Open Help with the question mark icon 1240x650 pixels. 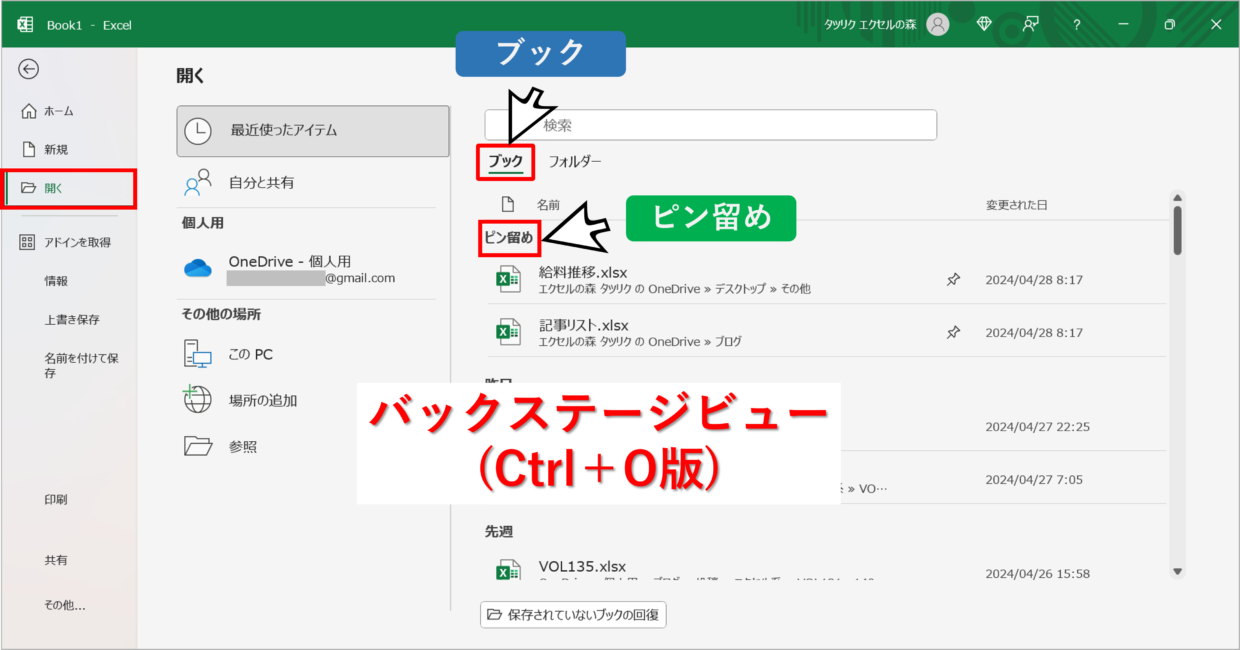[1077, 25]
